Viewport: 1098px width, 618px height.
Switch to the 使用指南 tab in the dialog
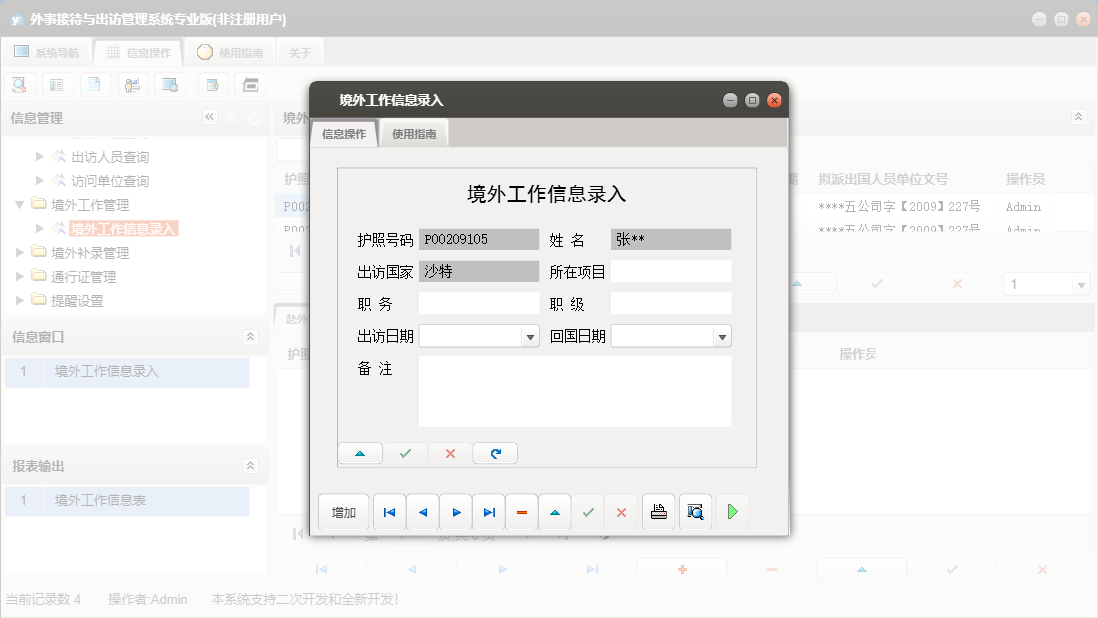pyautogui.click(x=413, y=131)
